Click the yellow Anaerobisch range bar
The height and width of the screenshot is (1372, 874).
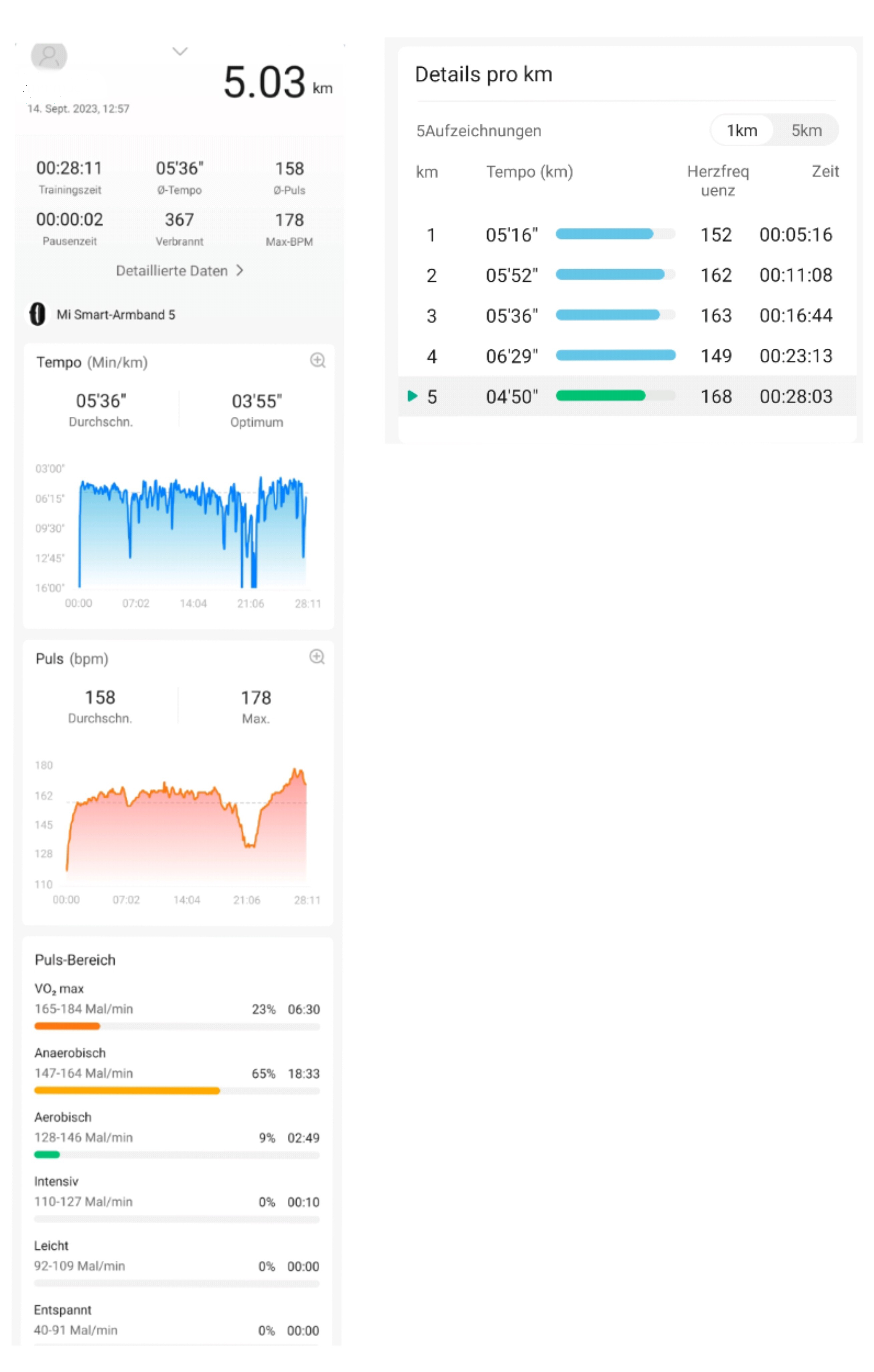pyautogui.click(x=127, y=1091)
